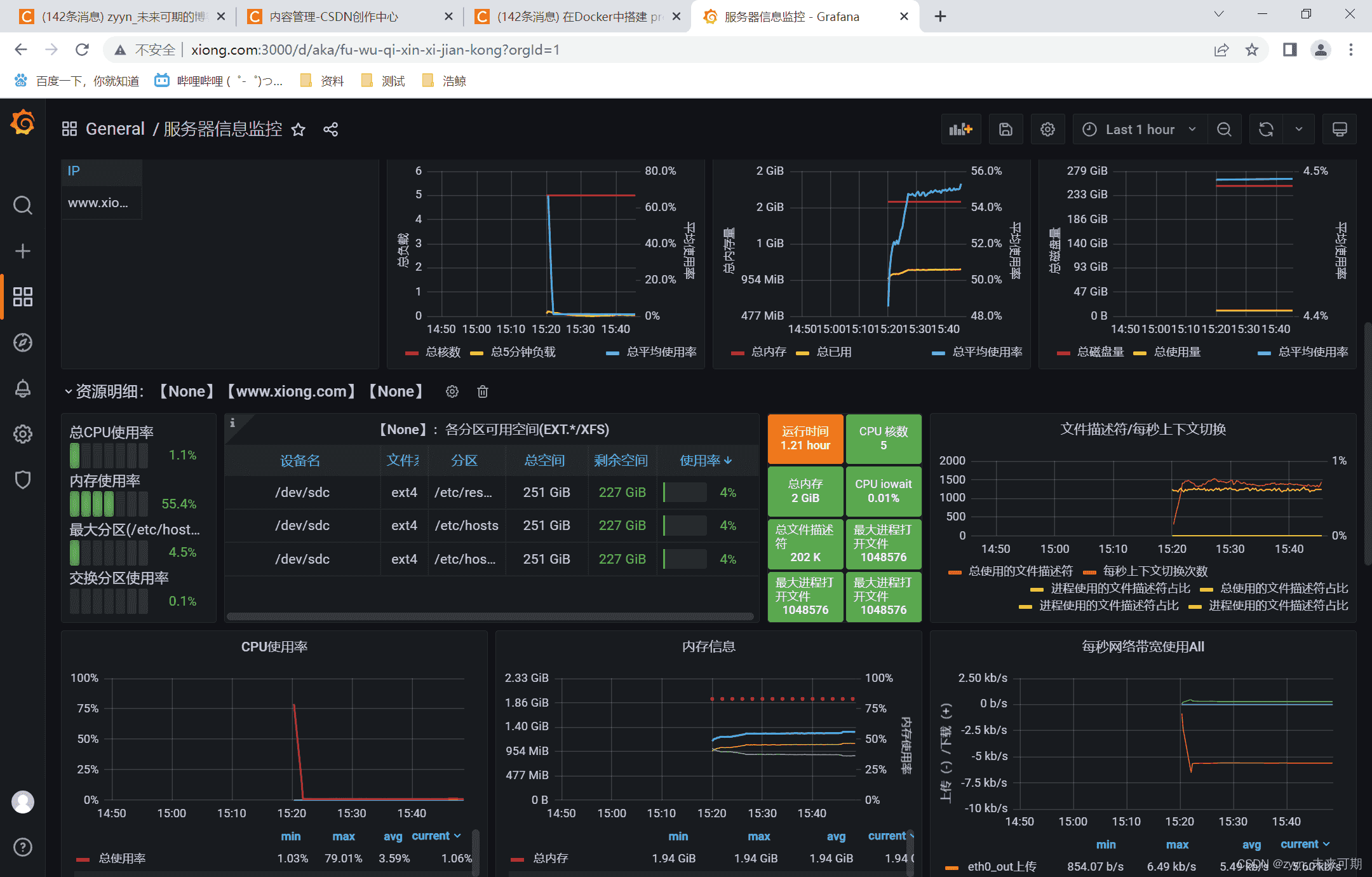1372x877 pixels.
Task: Open dashboard settings gear in toolbar
Action: coord(1047,130)
